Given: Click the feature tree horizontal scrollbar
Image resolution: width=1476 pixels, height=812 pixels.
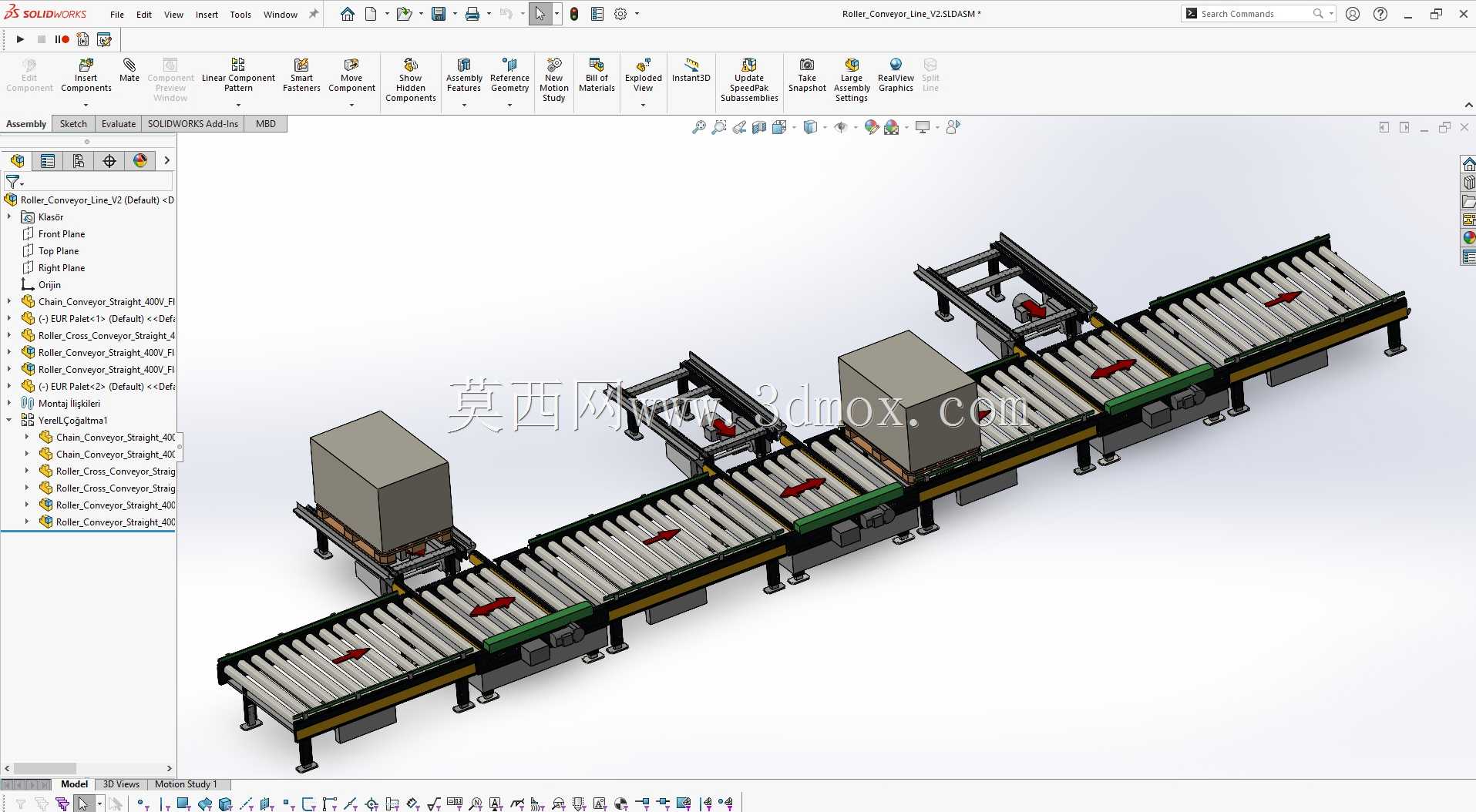Looking at the screenshot, I should (45, 768).
